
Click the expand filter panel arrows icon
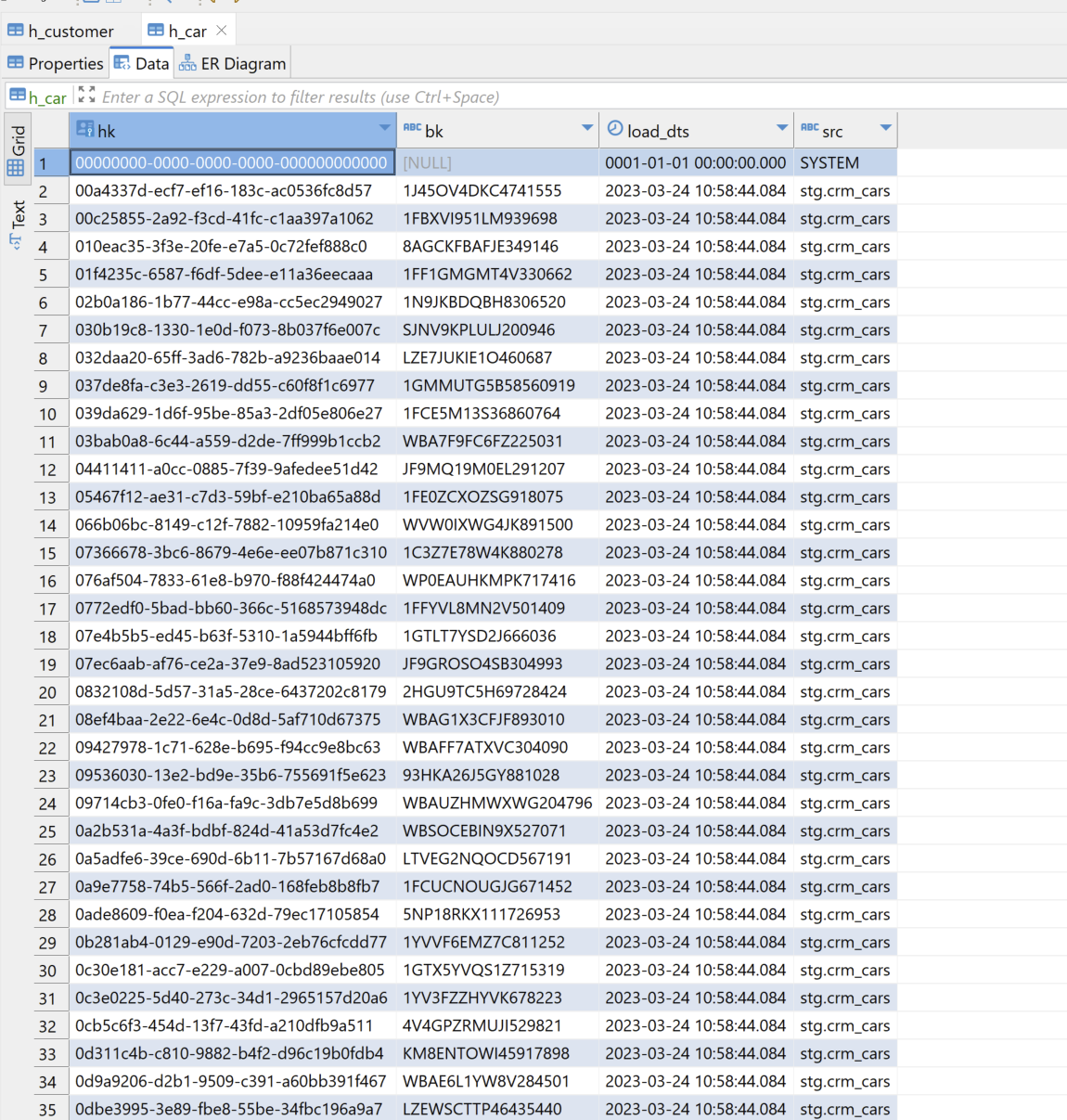coord(86,95)
